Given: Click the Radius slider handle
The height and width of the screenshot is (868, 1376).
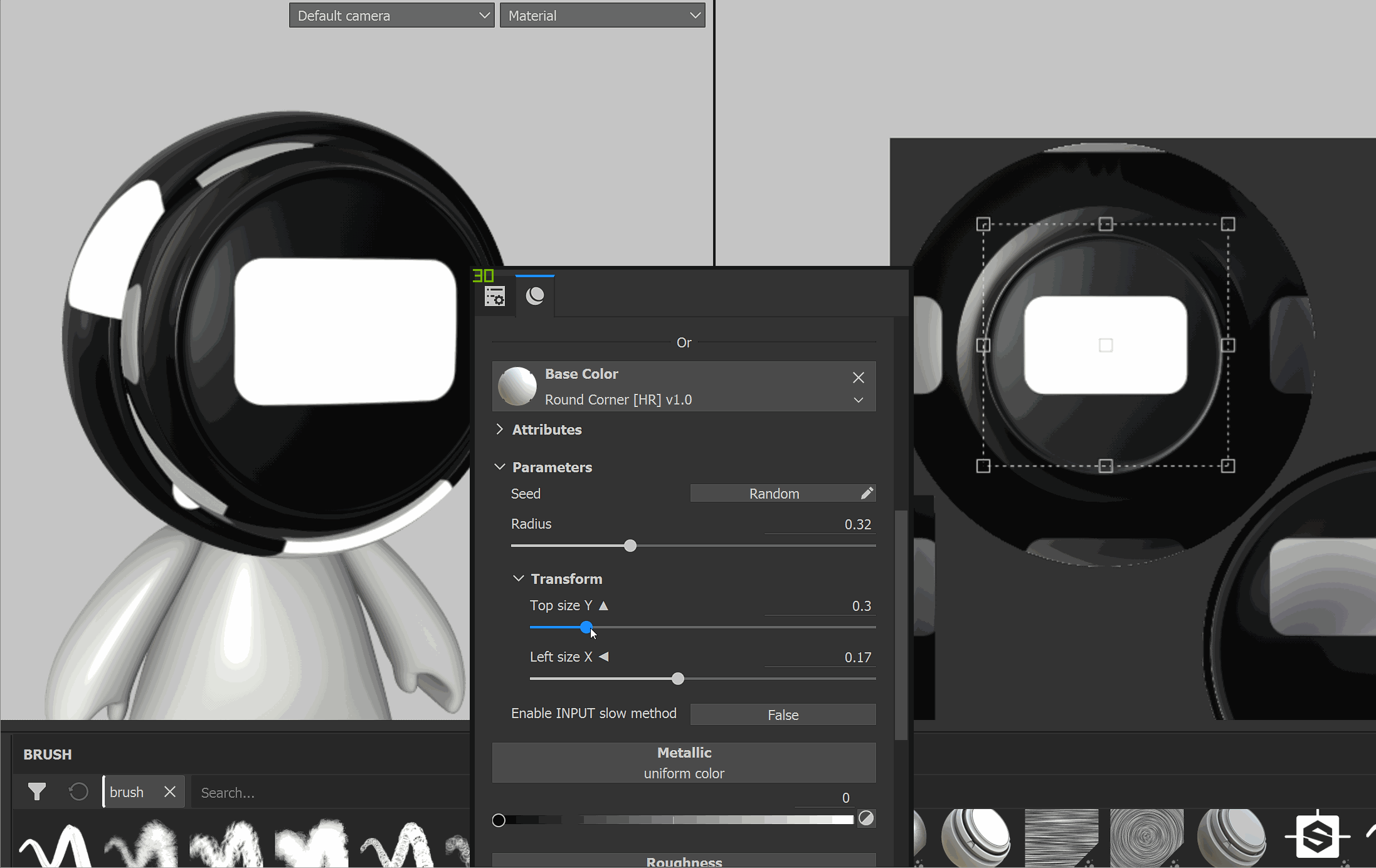Looking at the screenshot, I should [x=630, y=546].
